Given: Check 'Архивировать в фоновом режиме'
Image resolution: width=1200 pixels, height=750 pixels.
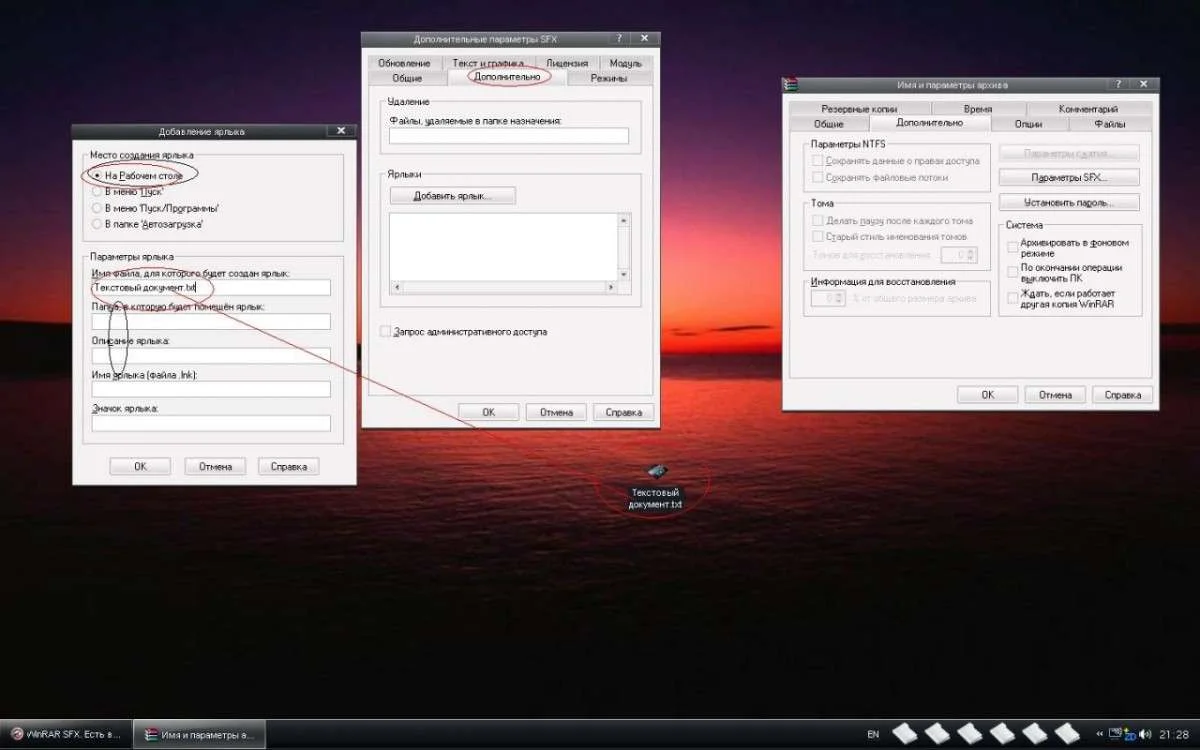Looking at the screenshot, I should 1012,246.
